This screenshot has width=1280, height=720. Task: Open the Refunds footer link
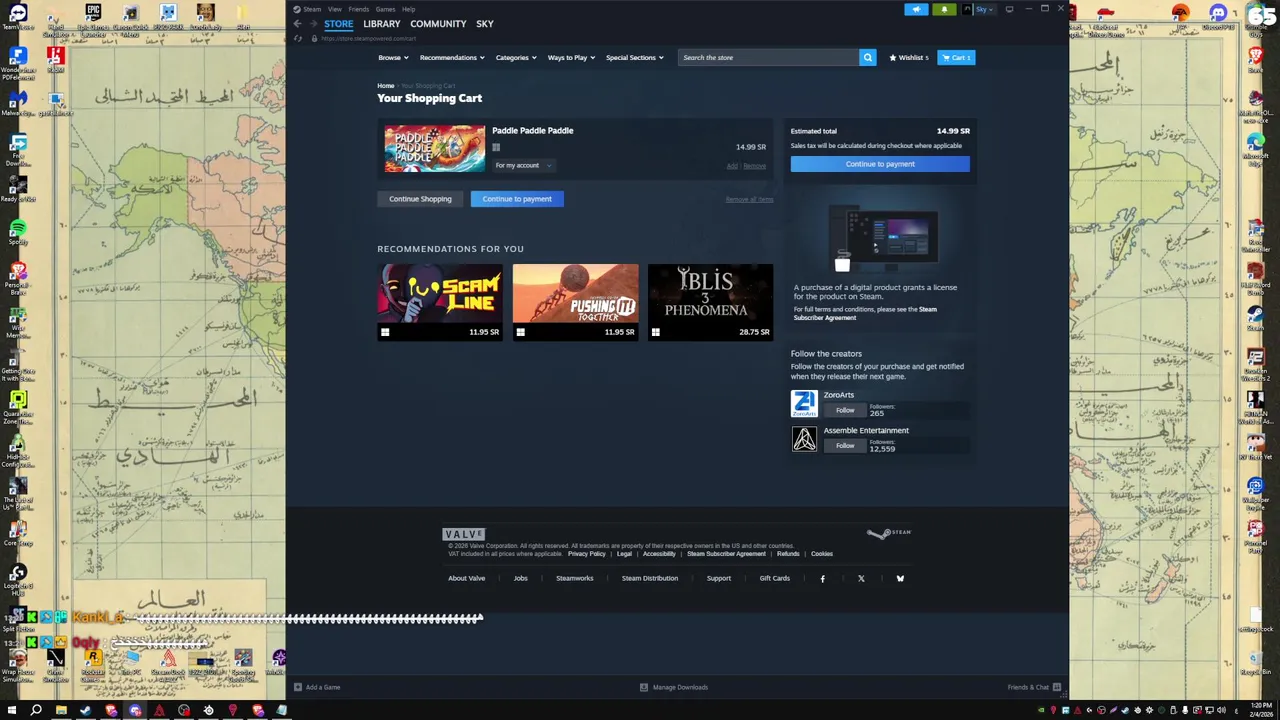point(788,554)
